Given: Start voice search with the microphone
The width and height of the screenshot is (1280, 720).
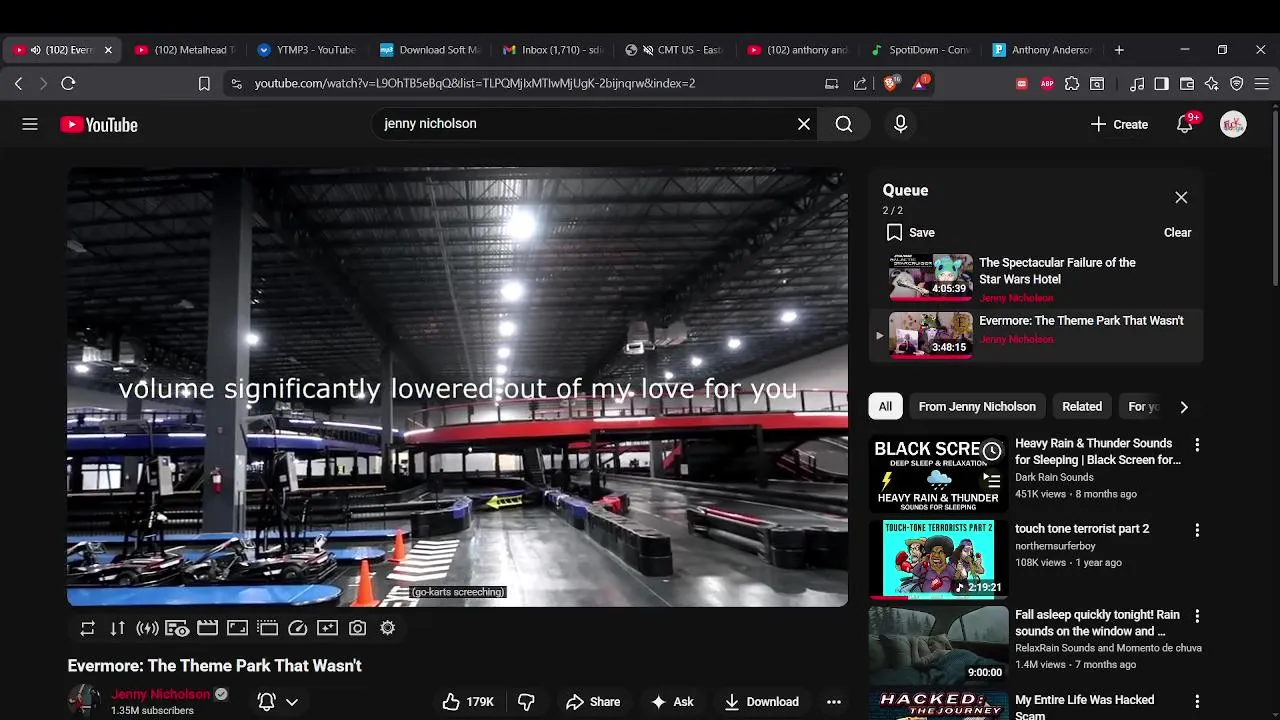Looking at the screenshot, I should point(900,124).
